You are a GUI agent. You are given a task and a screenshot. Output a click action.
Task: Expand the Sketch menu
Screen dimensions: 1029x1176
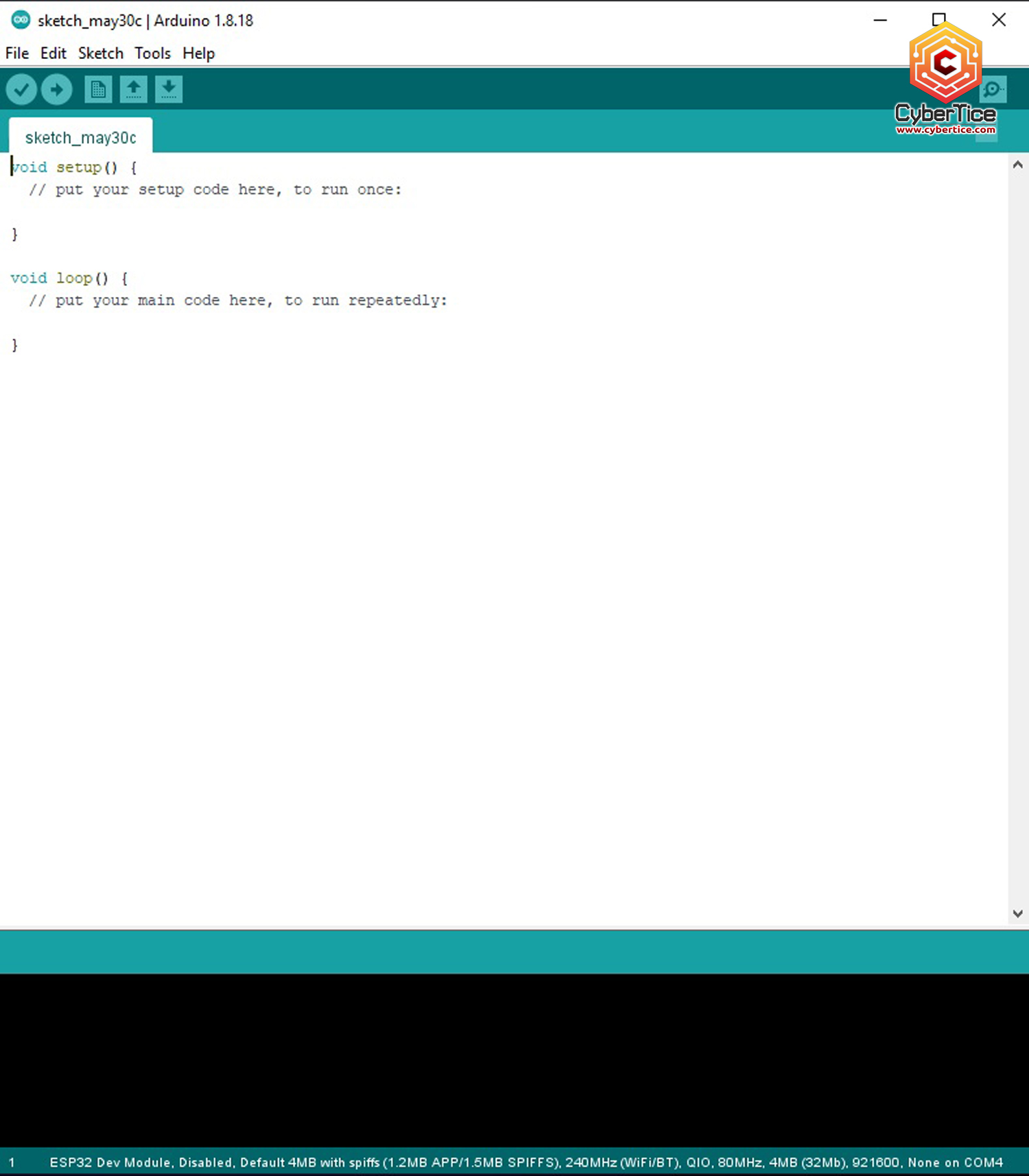pos(100,53)
